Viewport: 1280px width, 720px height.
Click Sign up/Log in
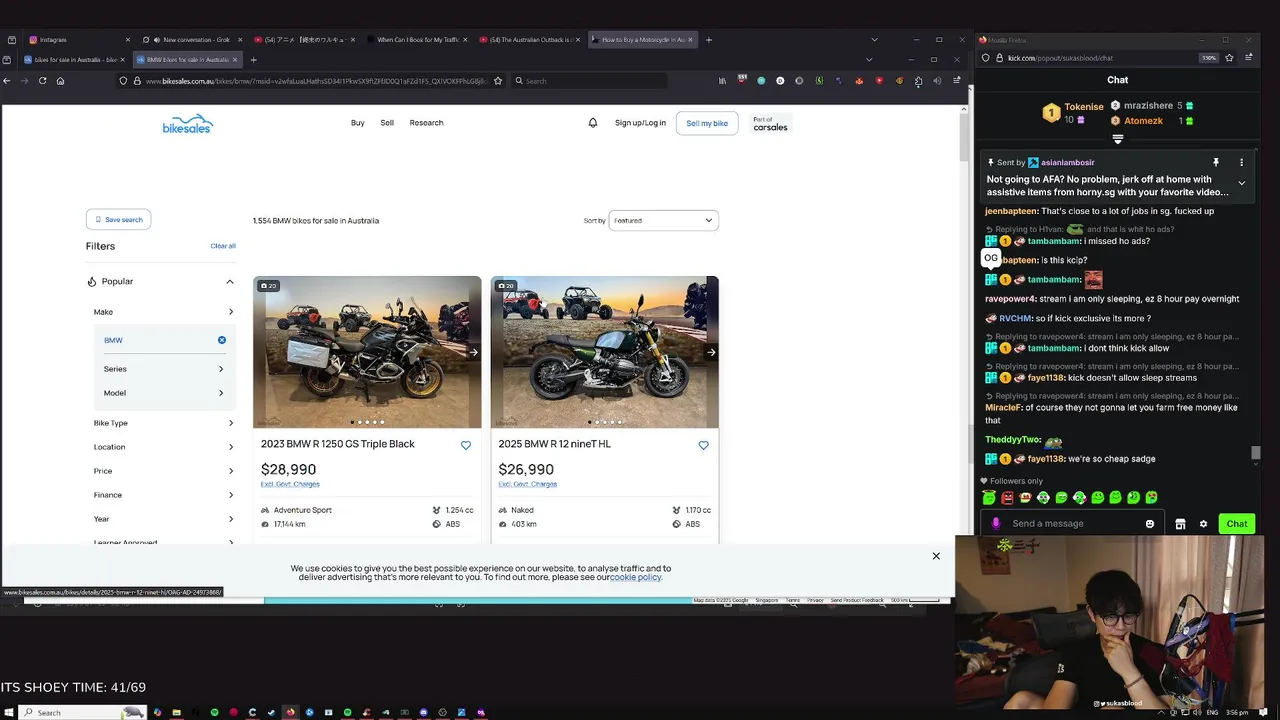[640, 123]
